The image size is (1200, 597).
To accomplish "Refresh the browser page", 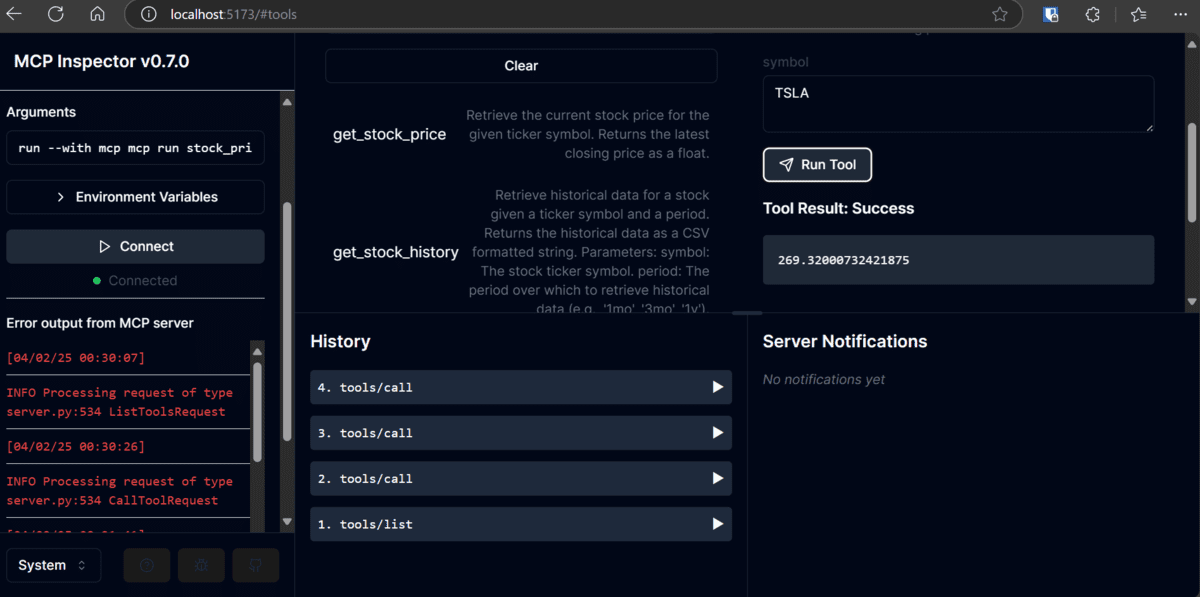I will pos(56,14).
